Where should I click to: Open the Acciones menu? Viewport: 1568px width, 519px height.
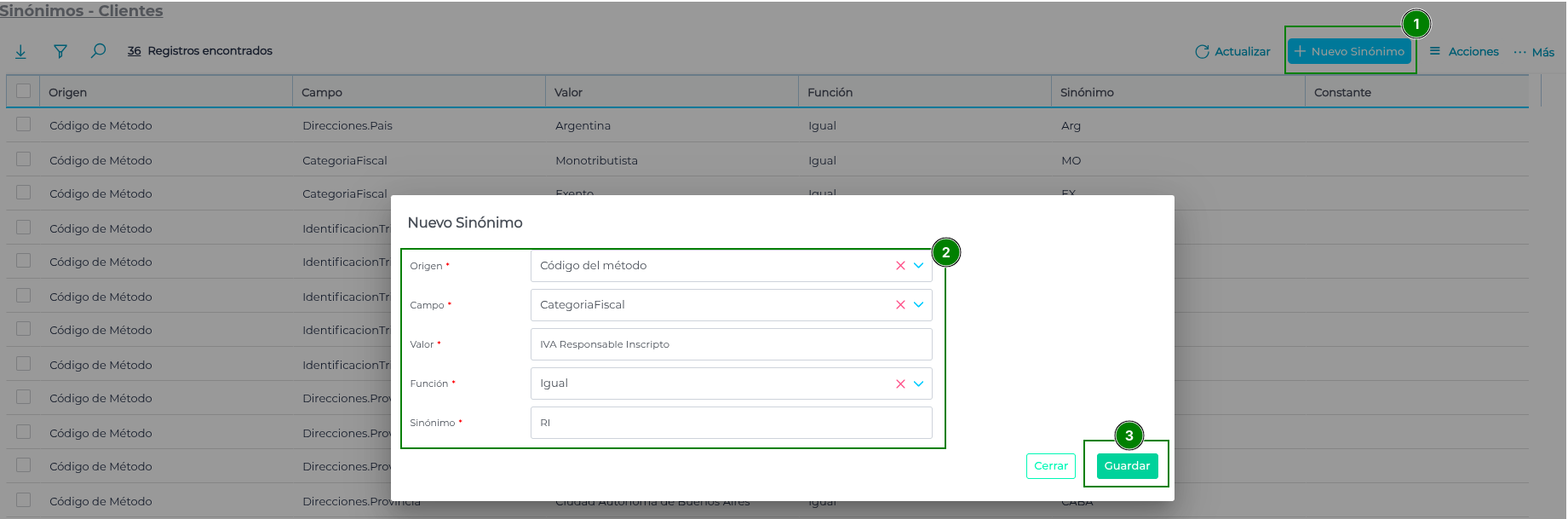coord(1464,52)
